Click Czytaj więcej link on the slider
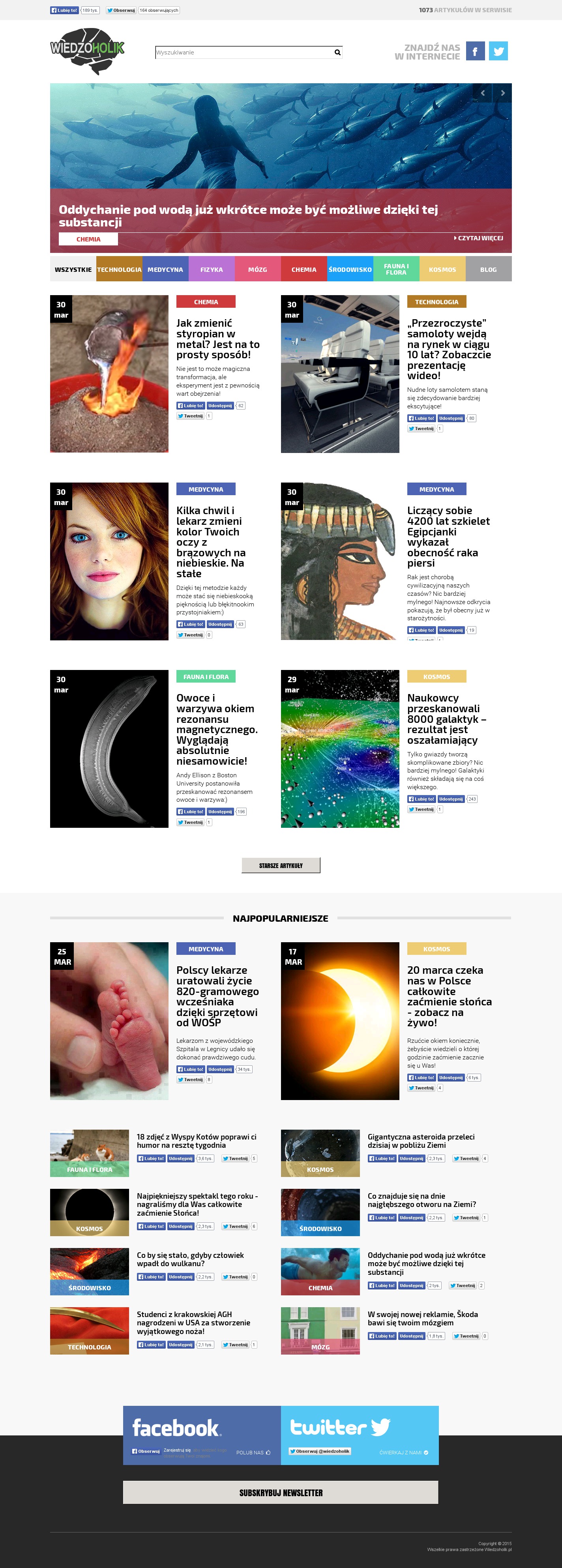The height and width of the screenshot is (1568, 562). pos(479,238)
